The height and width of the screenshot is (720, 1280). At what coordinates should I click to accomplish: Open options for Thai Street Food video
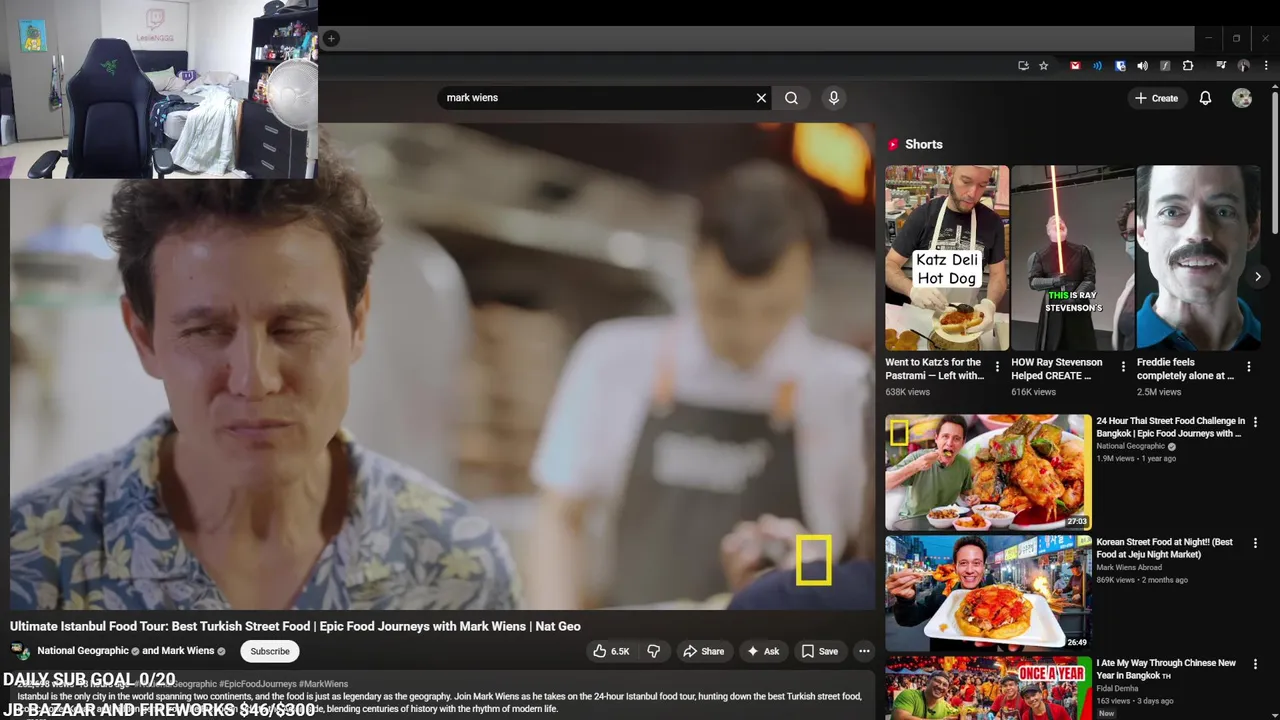point(1255,422)
